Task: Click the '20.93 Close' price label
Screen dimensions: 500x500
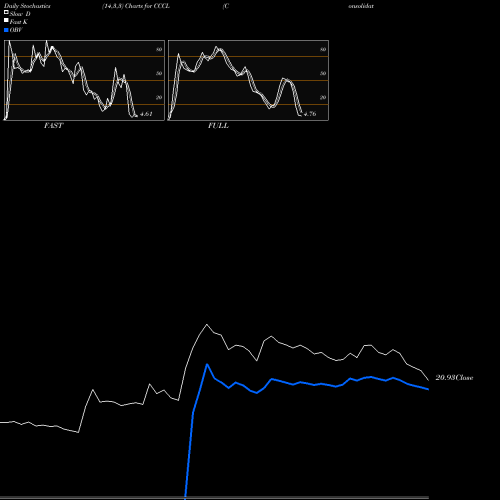Action: coord(454,378)
